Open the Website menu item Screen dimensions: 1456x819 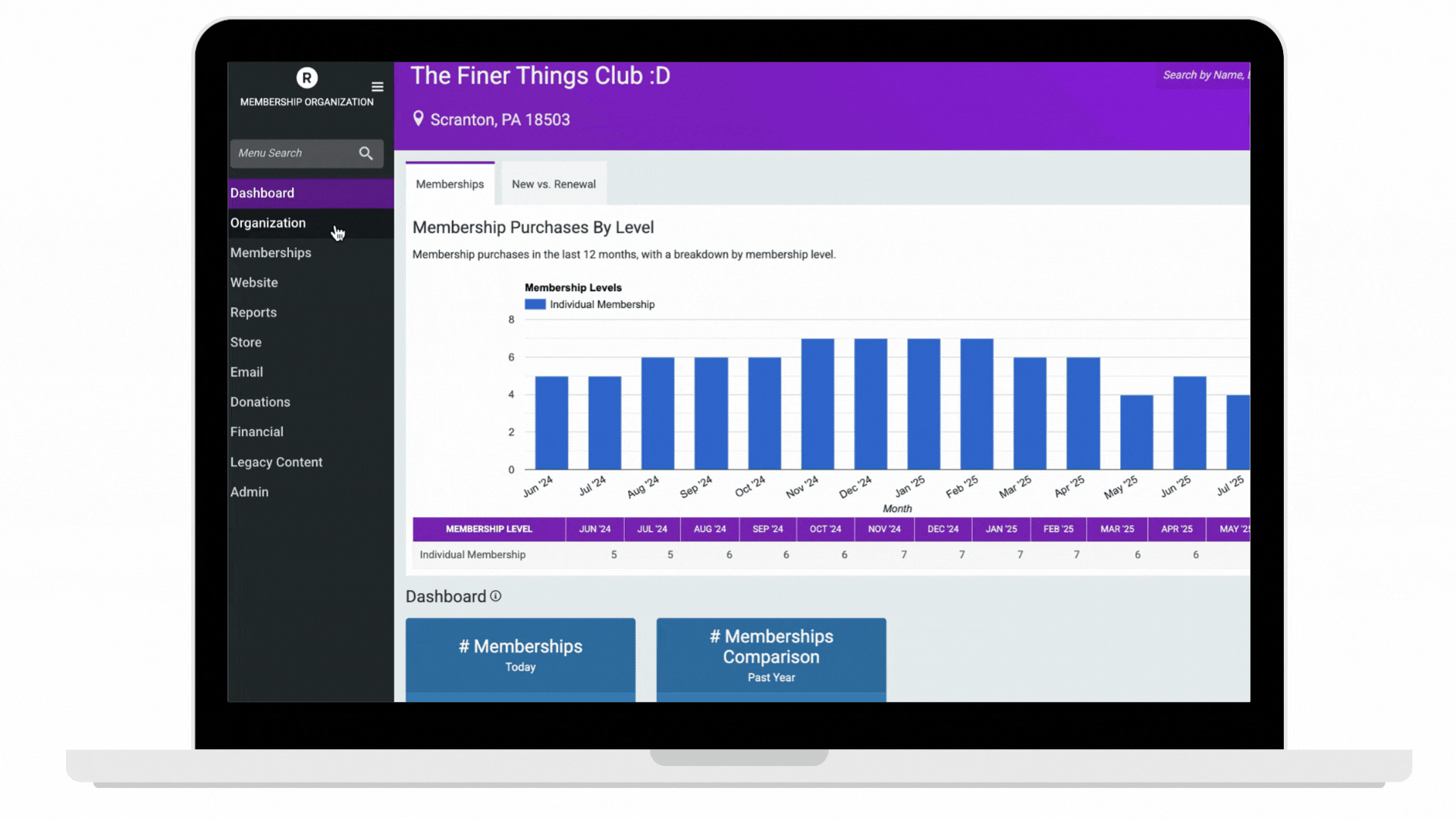pos(310,282)
